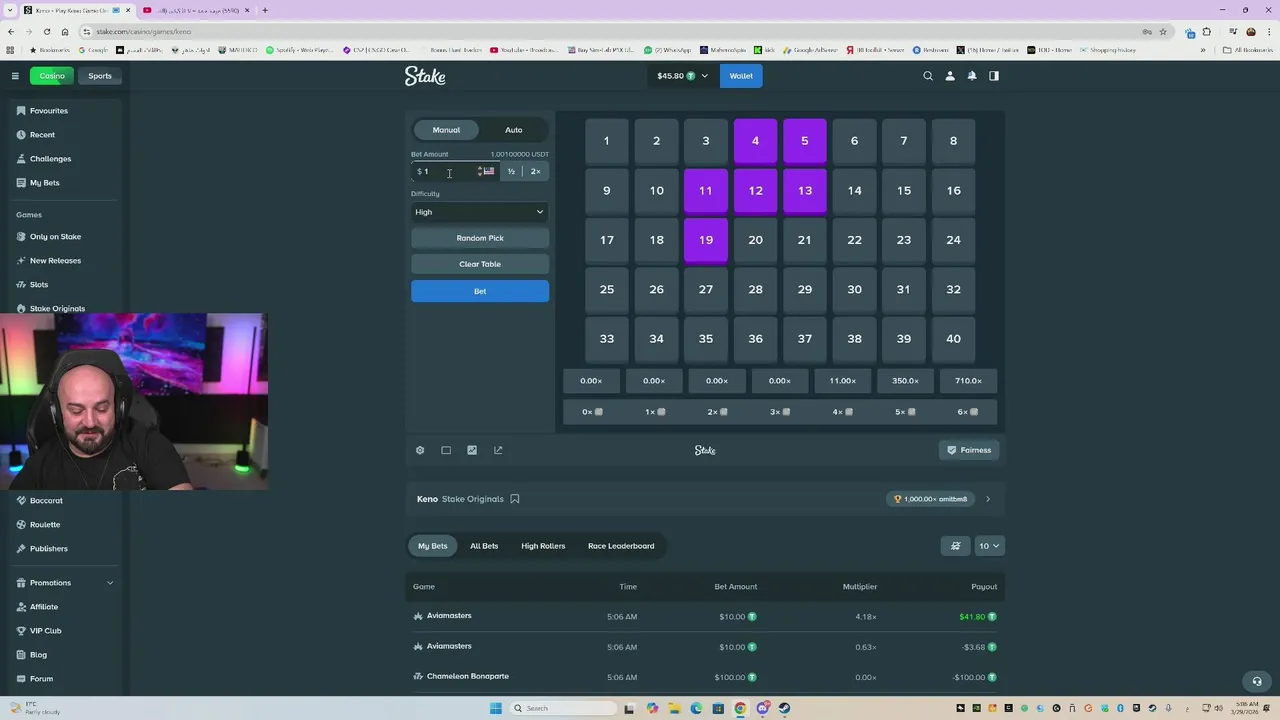The height and width of the screenshot is (720, 1280).
Task: Change rows-per-page 10 dropdown
Action: click(989, 546)
